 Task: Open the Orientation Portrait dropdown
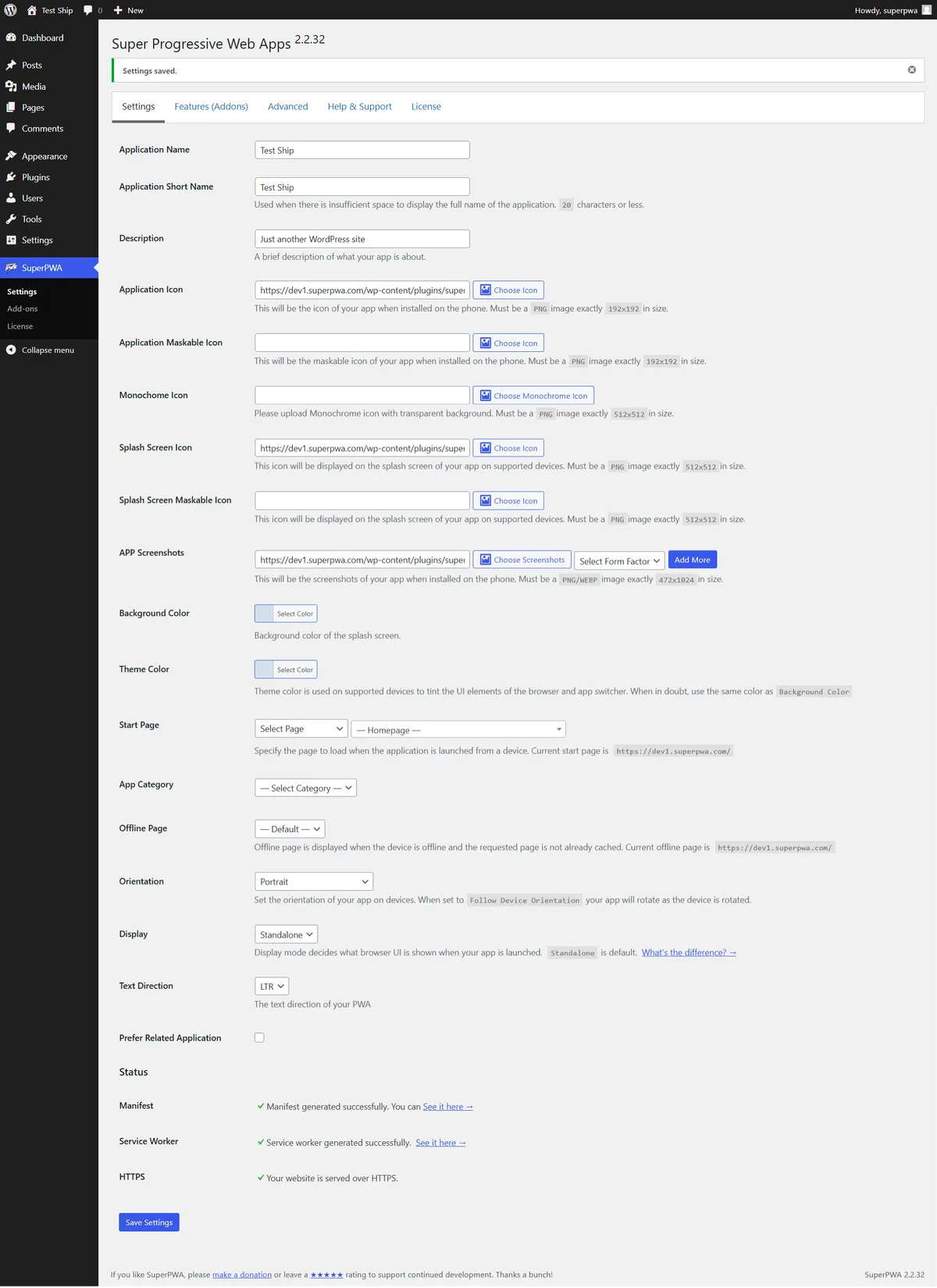point(314,881)
